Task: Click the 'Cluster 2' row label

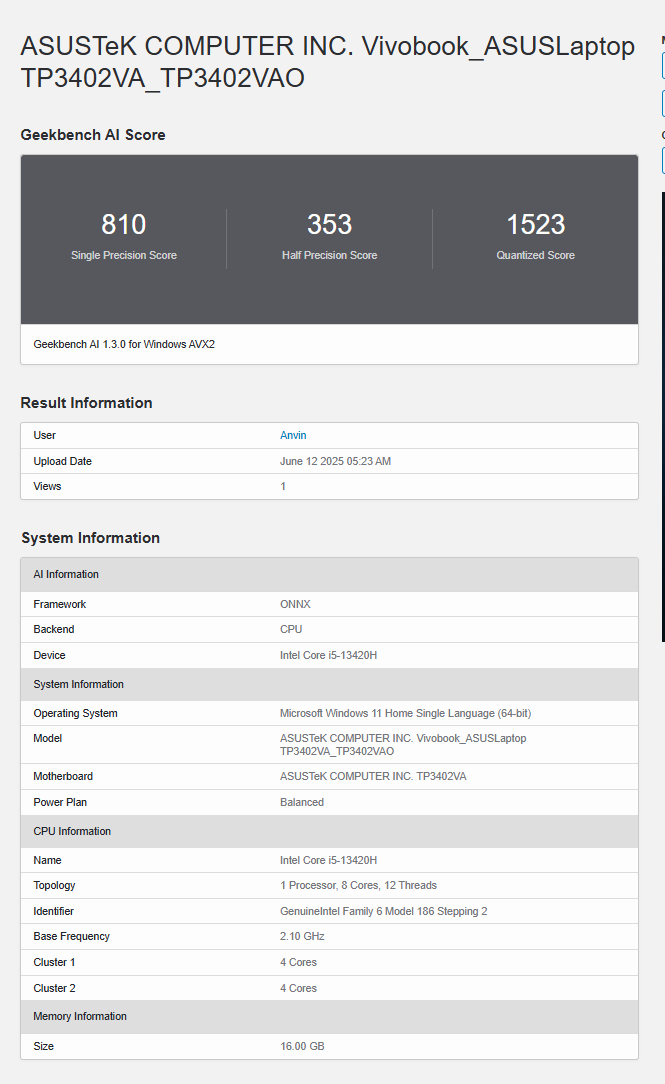Action: coord(55,989)
